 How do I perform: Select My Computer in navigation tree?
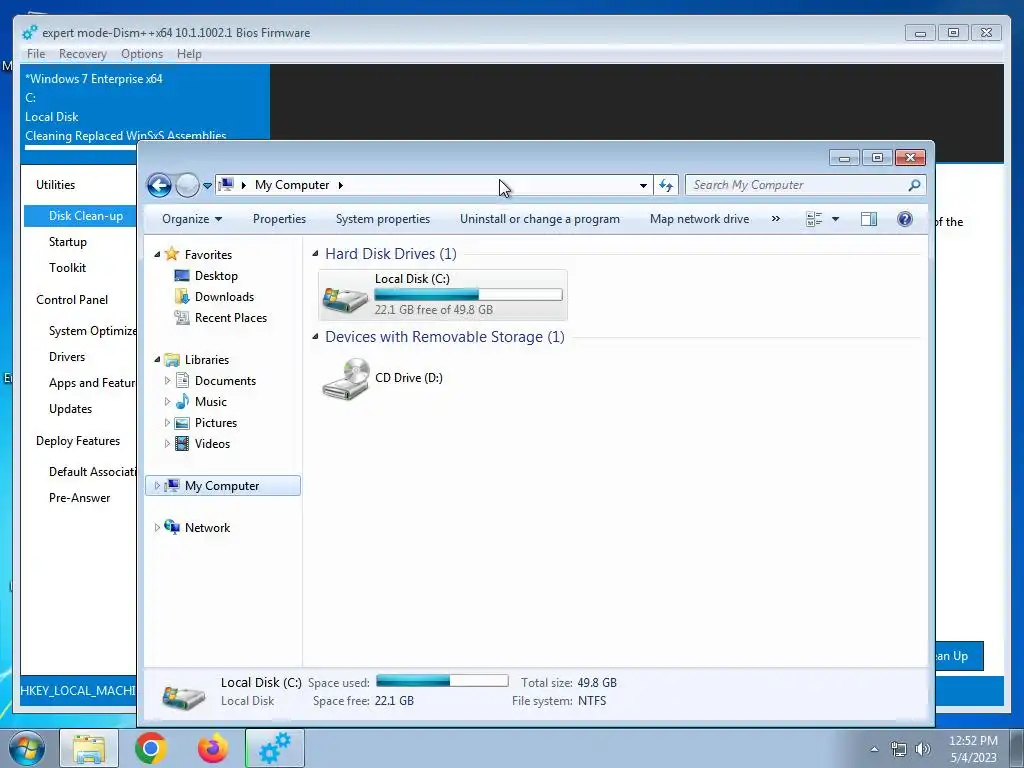(222, 485)
